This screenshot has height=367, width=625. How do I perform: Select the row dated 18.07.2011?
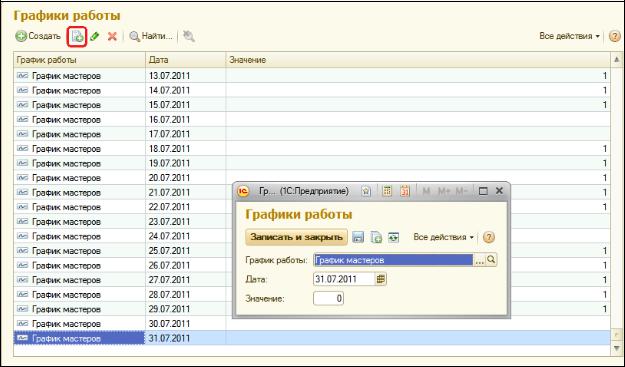pos(312,149)
